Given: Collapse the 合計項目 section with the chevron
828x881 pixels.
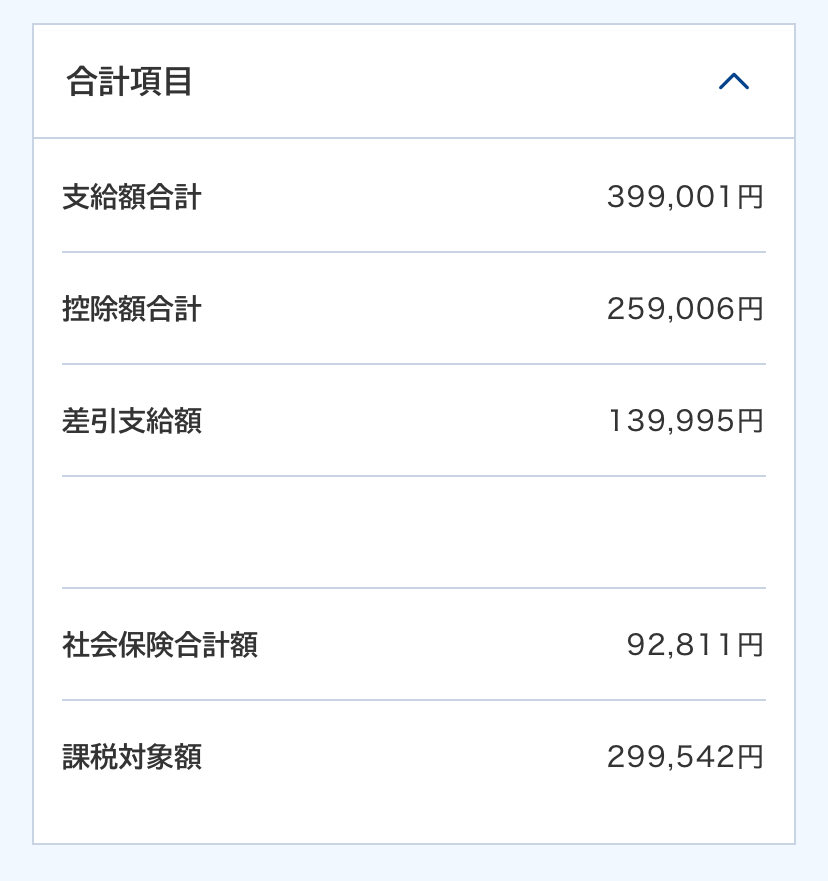Looking at the screenshot, I should point(734,81).
